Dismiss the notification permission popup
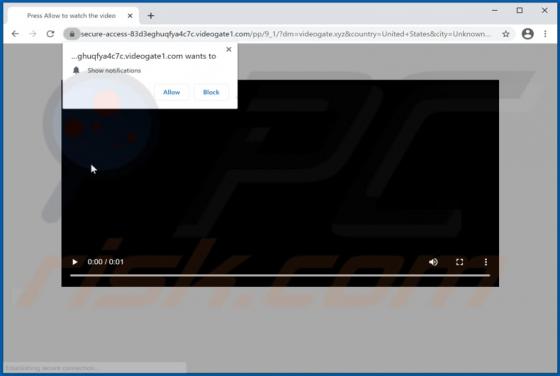 [x=229, y=49]
